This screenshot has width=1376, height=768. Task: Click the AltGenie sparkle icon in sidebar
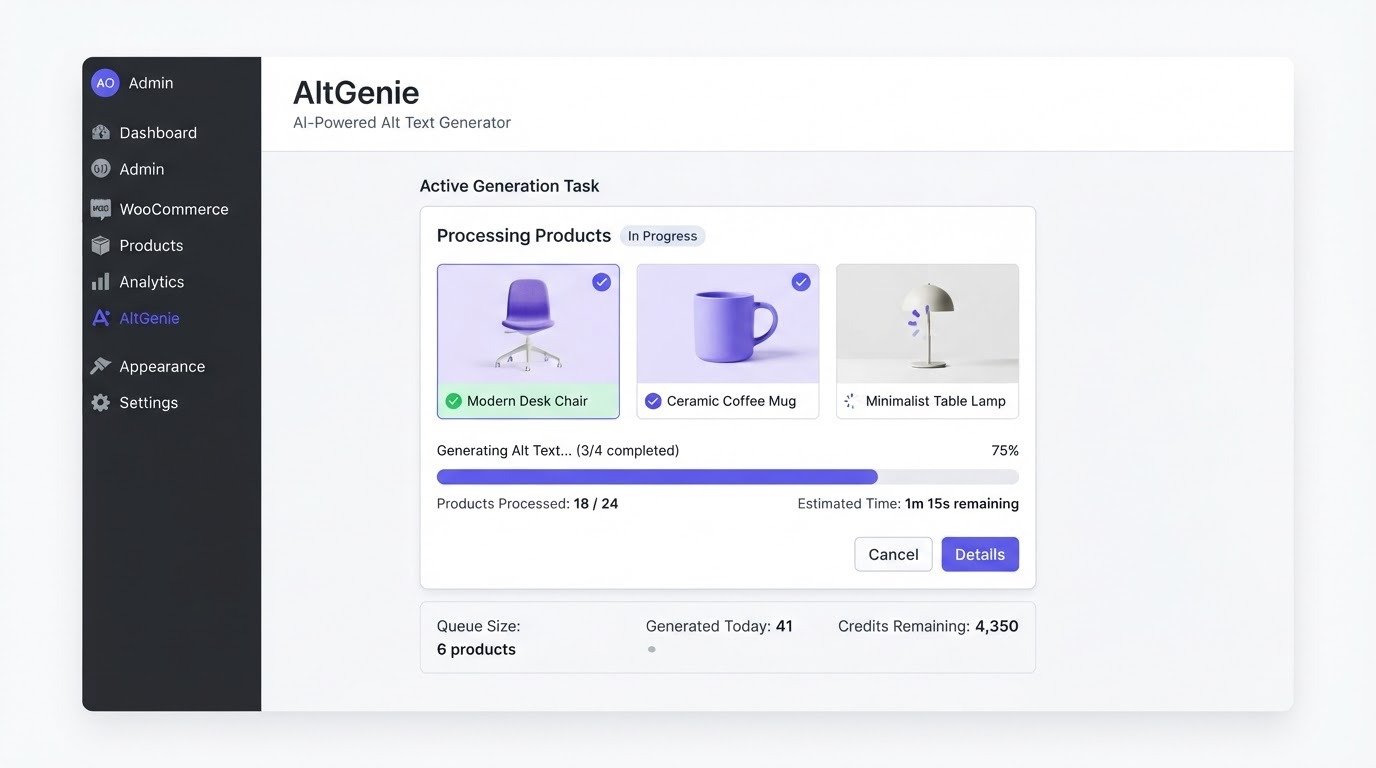101,318
